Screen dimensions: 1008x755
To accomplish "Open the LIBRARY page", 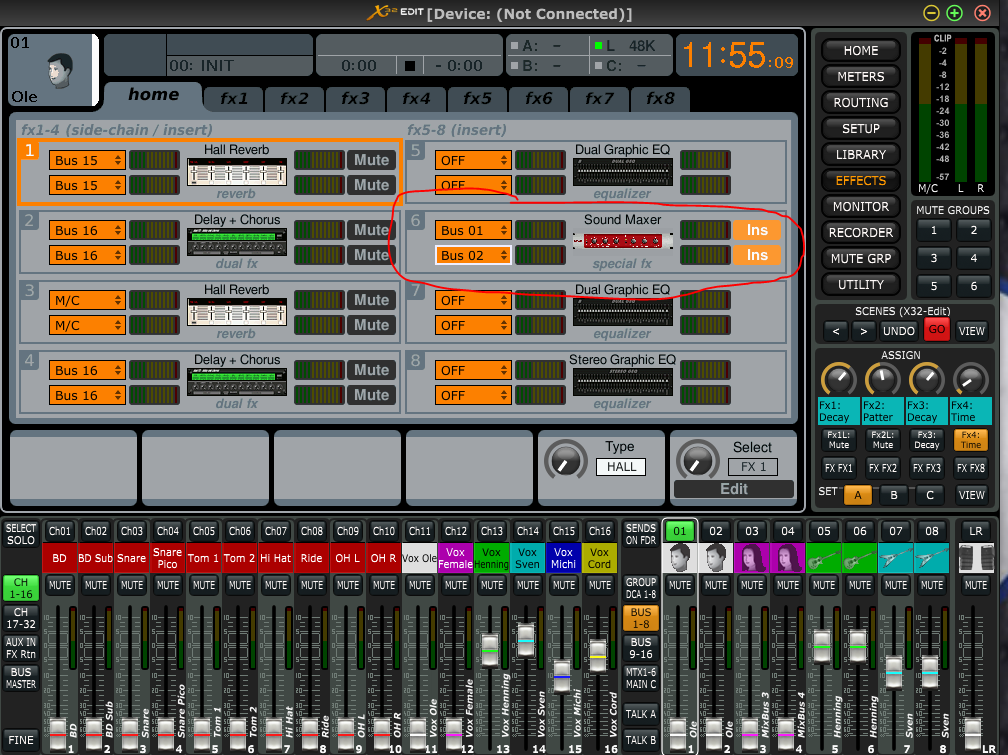I will coord(860,155).
